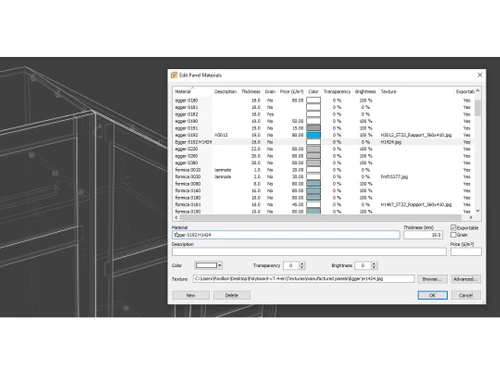Sort by the Description column header

coord(225,91)
